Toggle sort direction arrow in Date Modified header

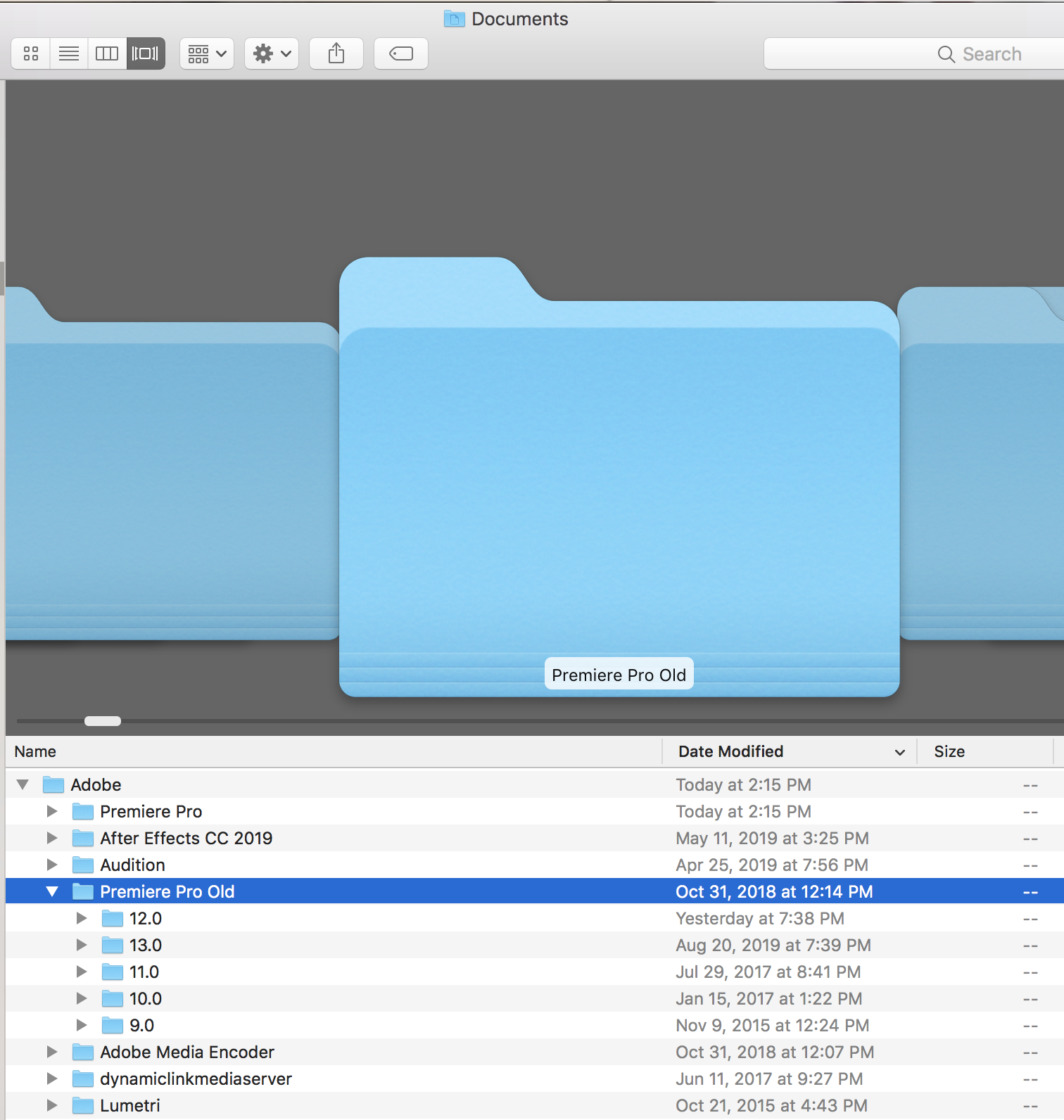point(899,752)
